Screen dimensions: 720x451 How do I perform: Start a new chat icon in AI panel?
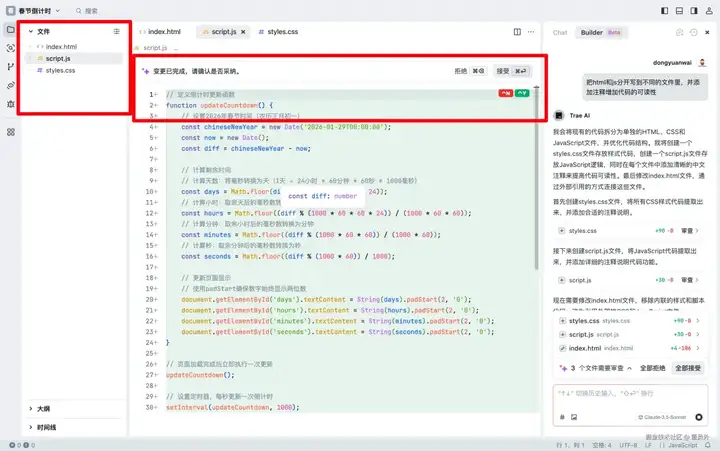point(680,32)
